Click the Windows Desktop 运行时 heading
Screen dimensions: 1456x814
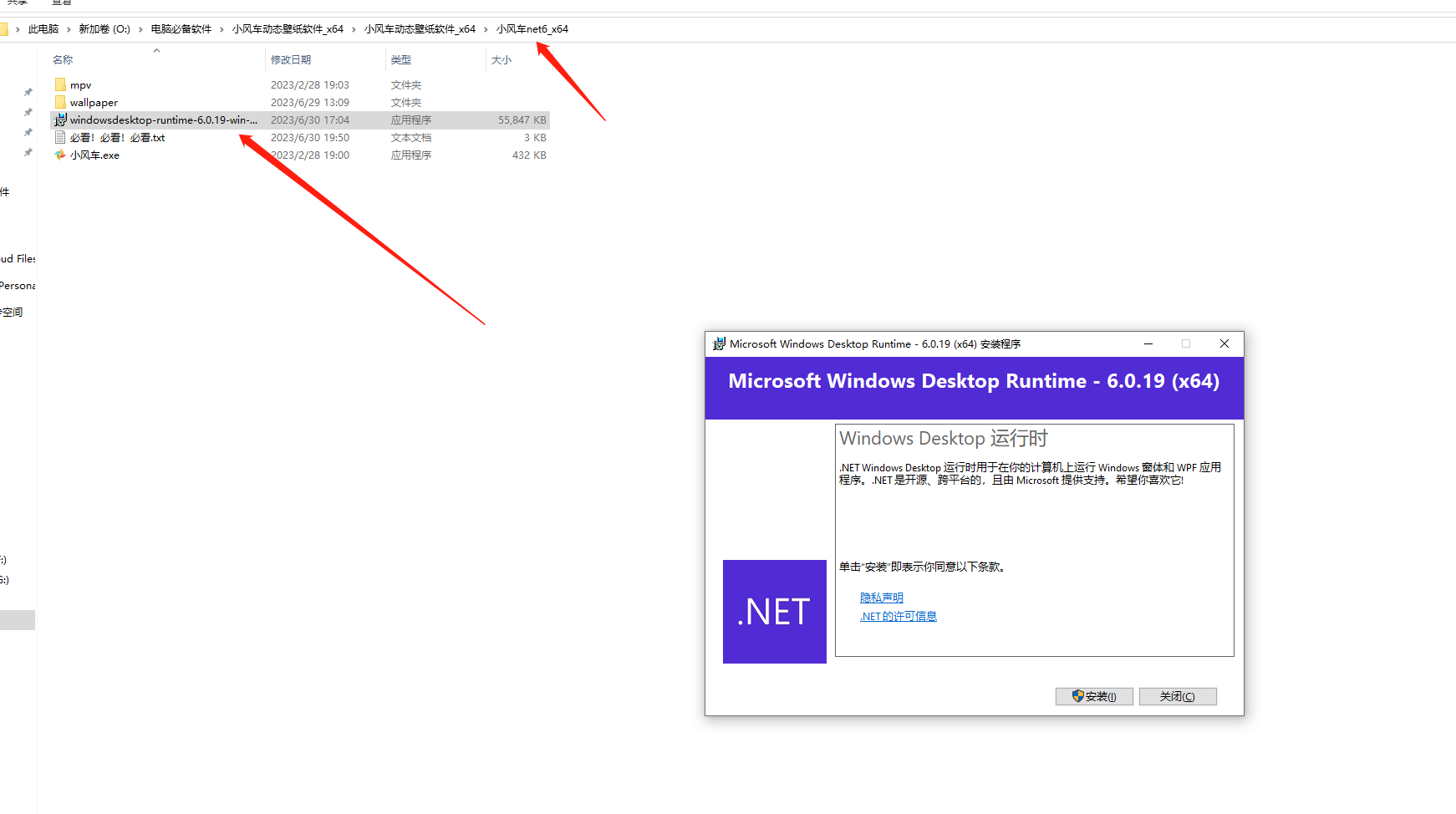pyautogui.click(x=944, y=438)
